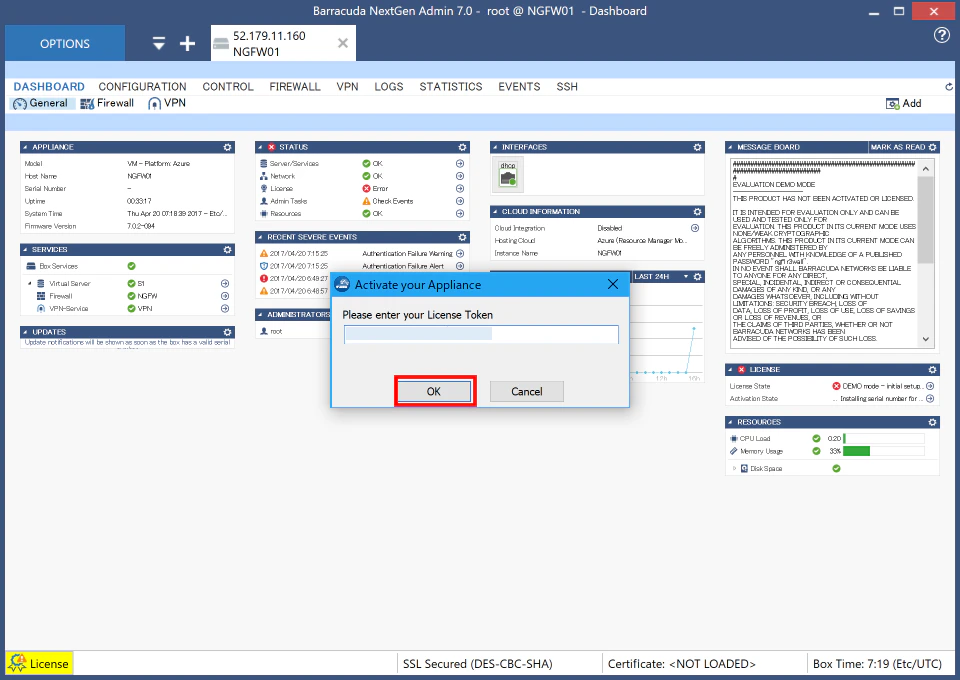Click the License status bar indicator

click(39, 664)
